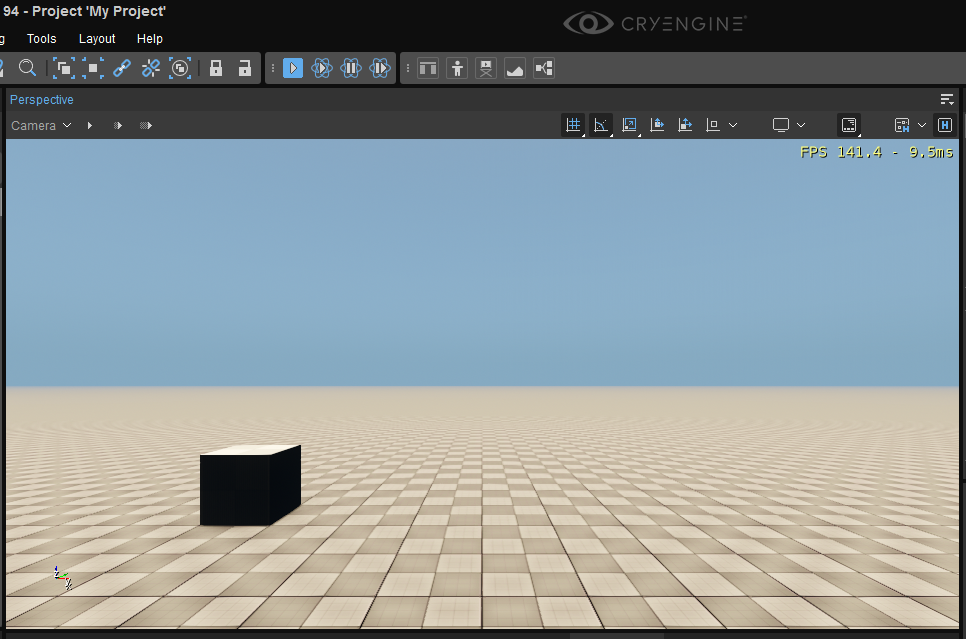Start Game Mode with blue play button
The image size is (966, 639).
(293, 68)
